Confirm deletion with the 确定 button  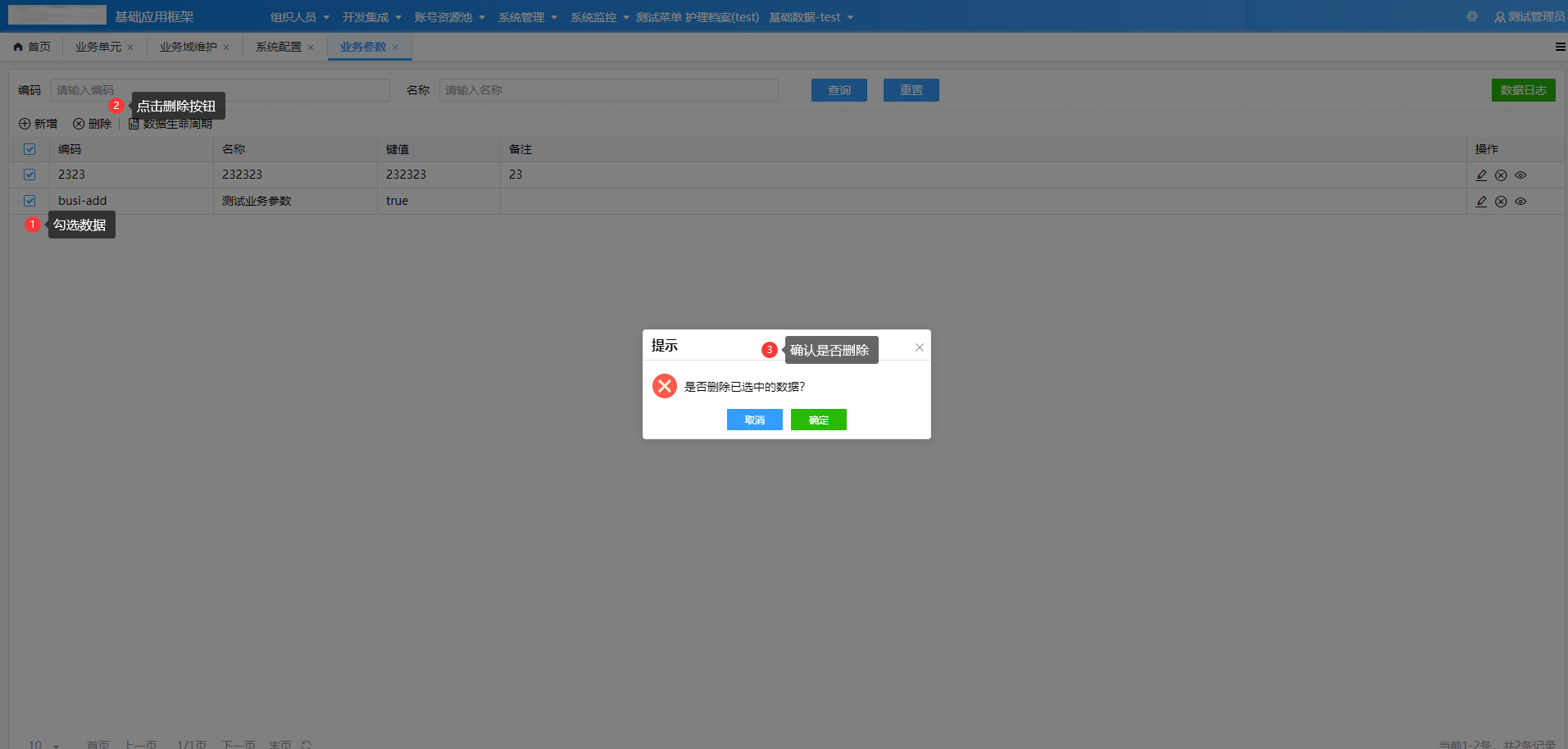(x=818, y=420)
